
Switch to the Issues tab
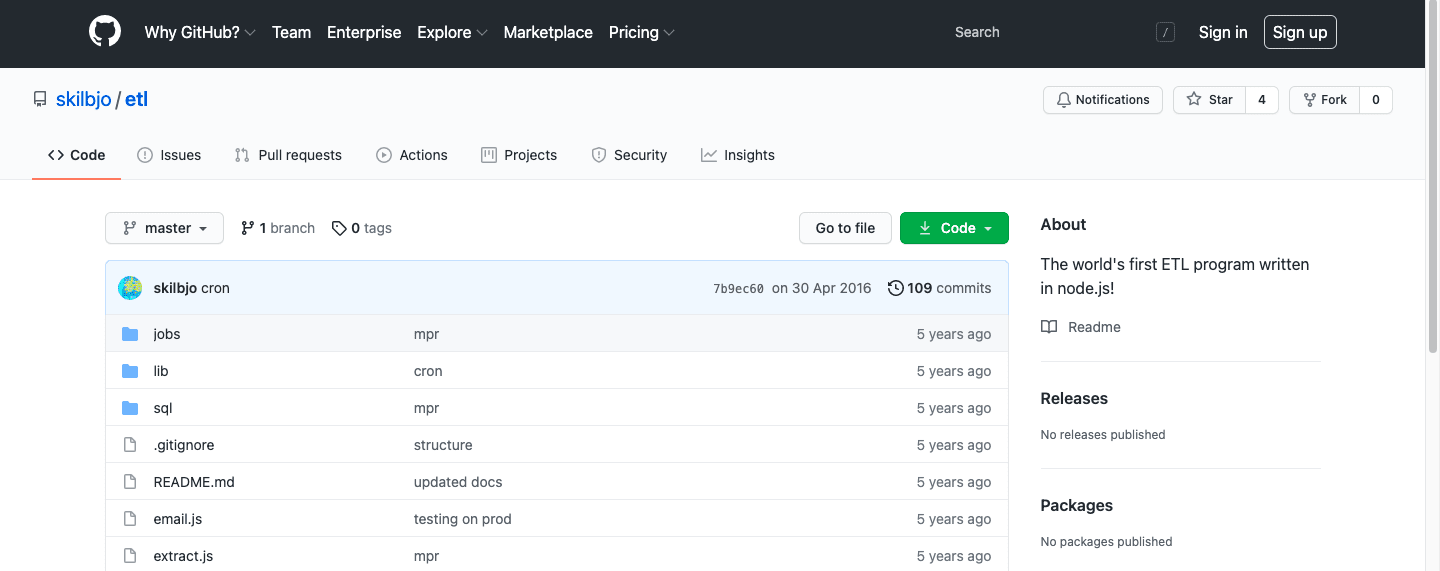169,155
